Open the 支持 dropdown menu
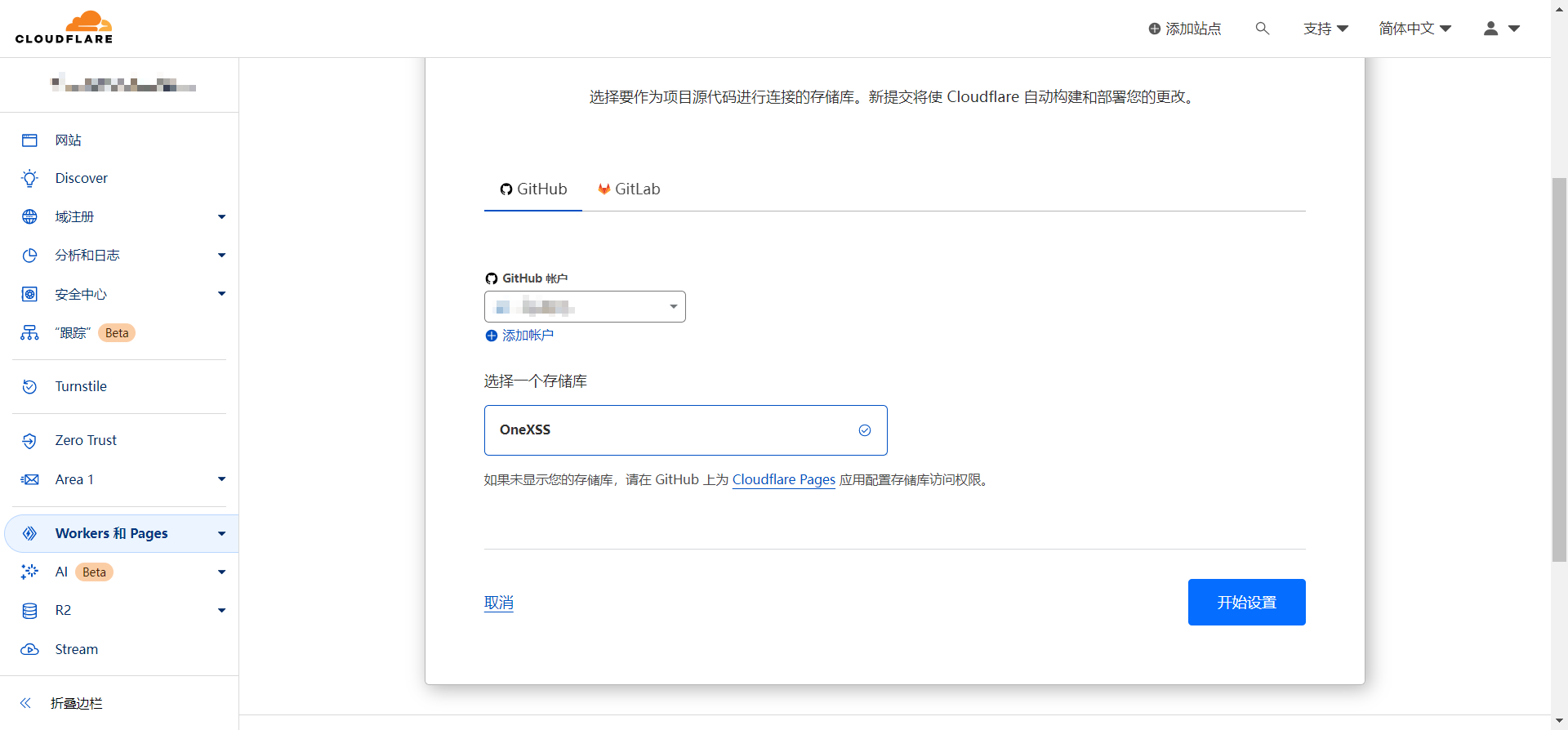The image size is (1568, 730). click(1325, 29)
